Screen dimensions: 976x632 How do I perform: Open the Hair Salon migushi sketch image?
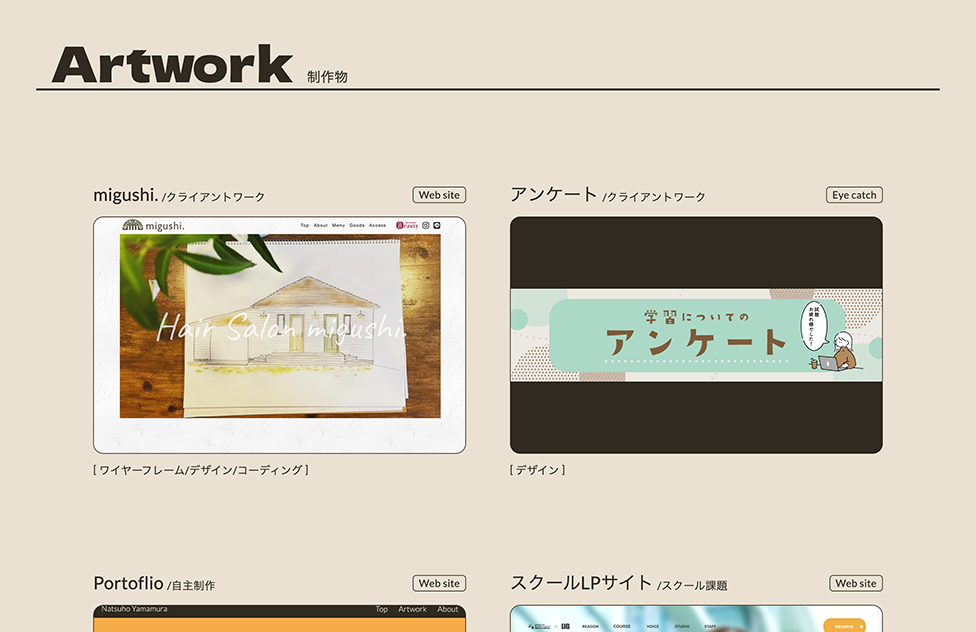(x=280, y=327)
